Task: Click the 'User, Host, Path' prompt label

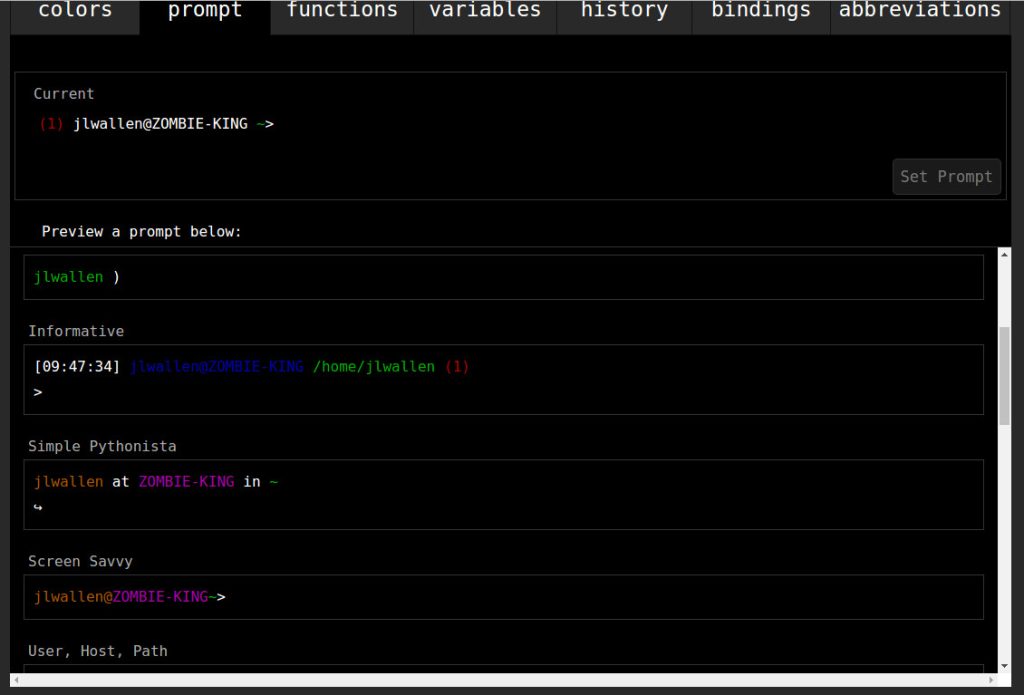Action: [x=98, y=651]
